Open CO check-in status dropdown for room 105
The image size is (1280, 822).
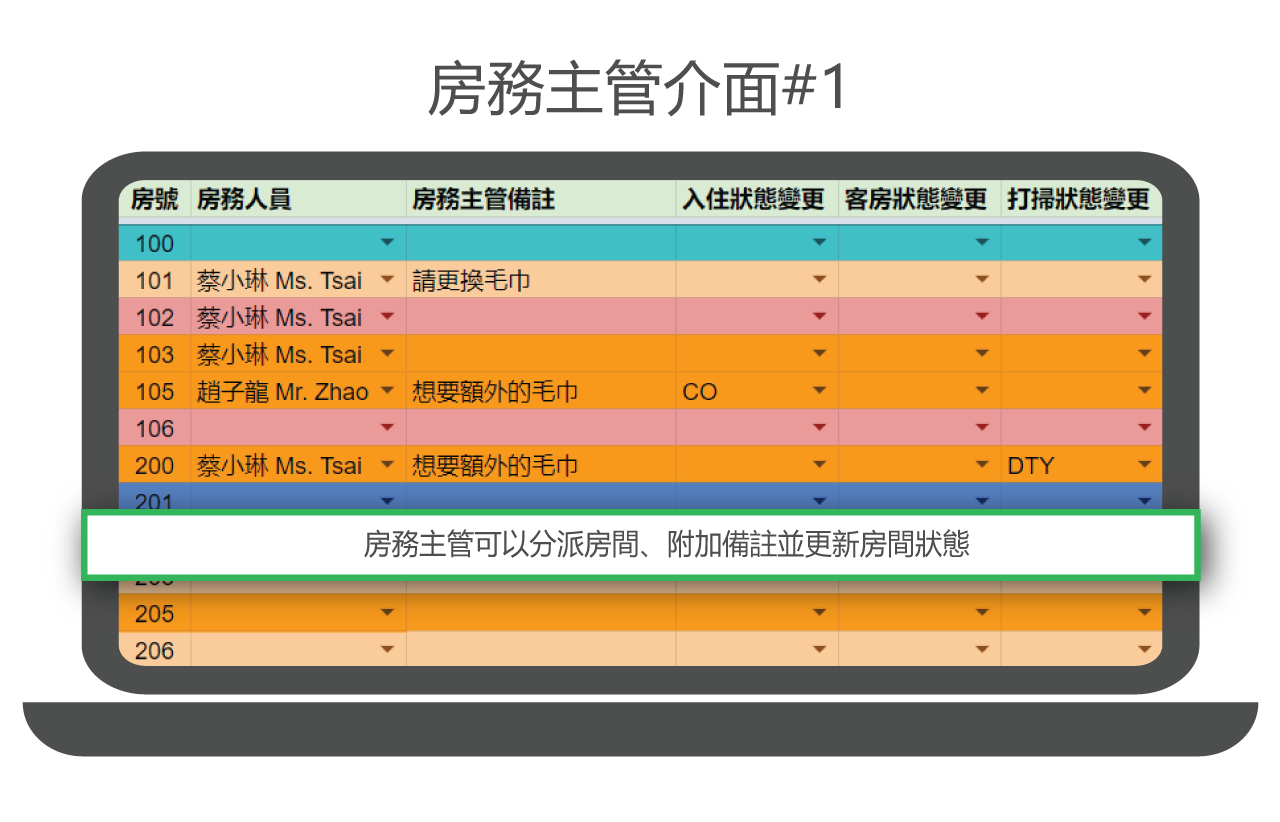point(820,391)
